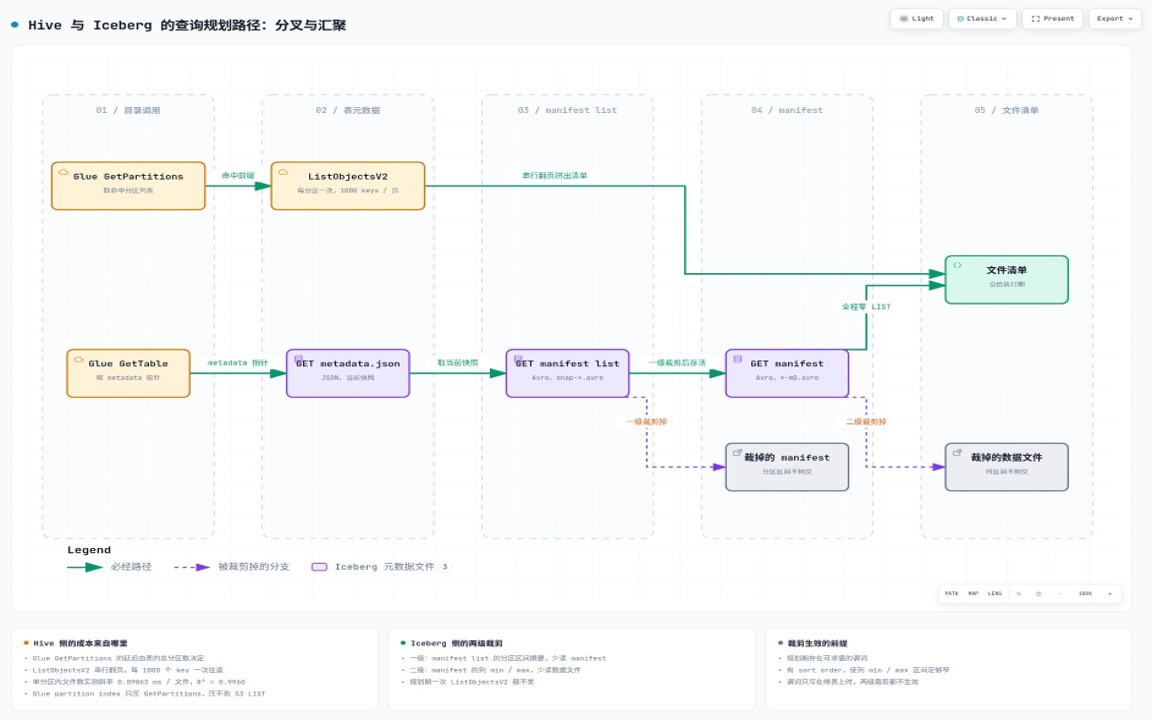This screenshot has width=1152, height=720.
Task: Click Iceberg 元数据文件 legend color swatch
Action: click(320, 567)
